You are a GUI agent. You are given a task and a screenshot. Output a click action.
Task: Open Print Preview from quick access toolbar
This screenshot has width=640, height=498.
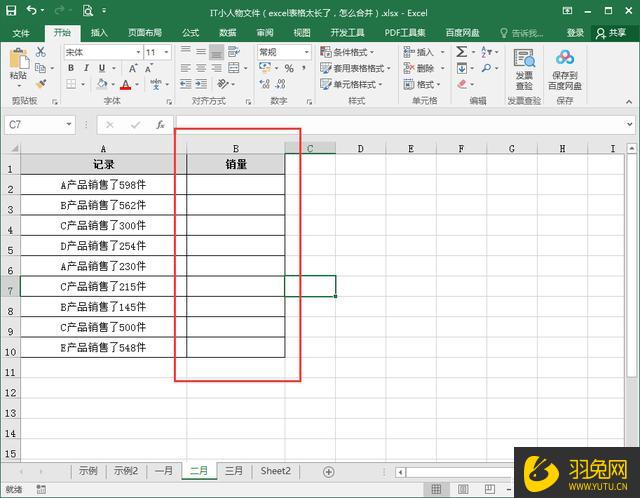click(87, 11)
